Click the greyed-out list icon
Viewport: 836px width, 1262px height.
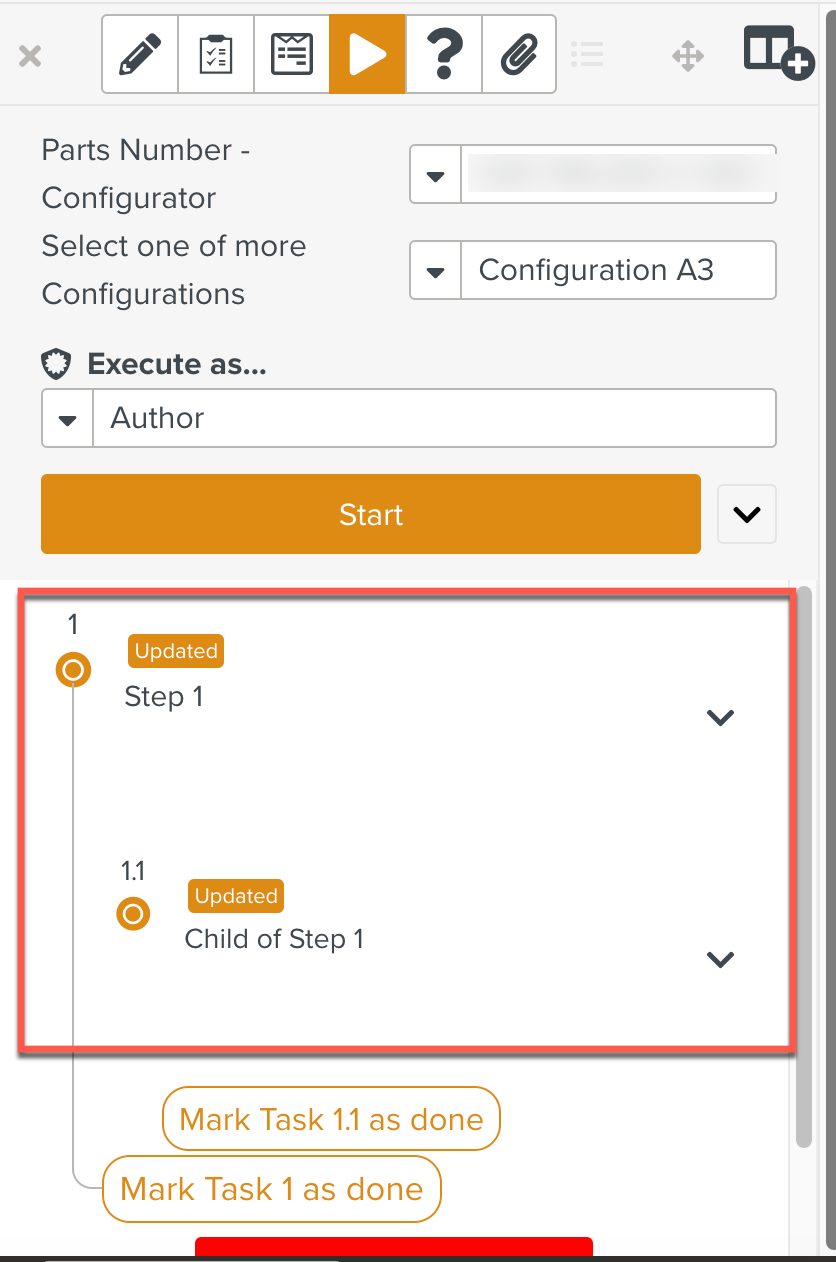(587, 55)
